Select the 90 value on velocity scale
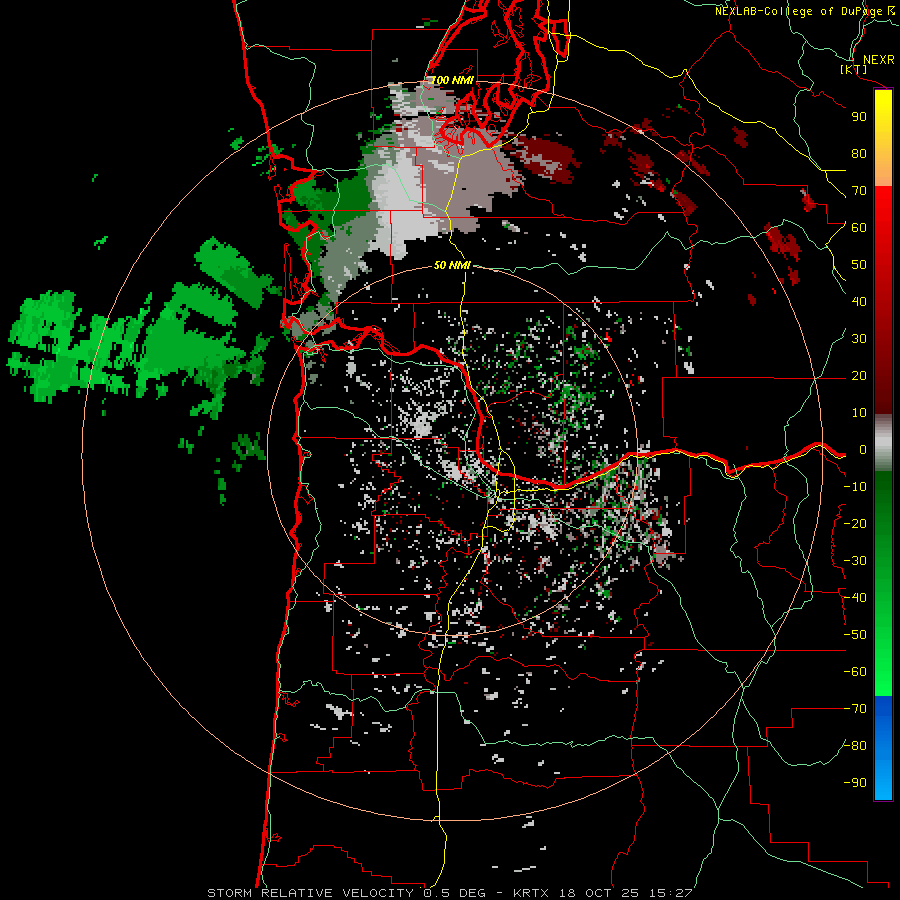 [x=859, y=117]
